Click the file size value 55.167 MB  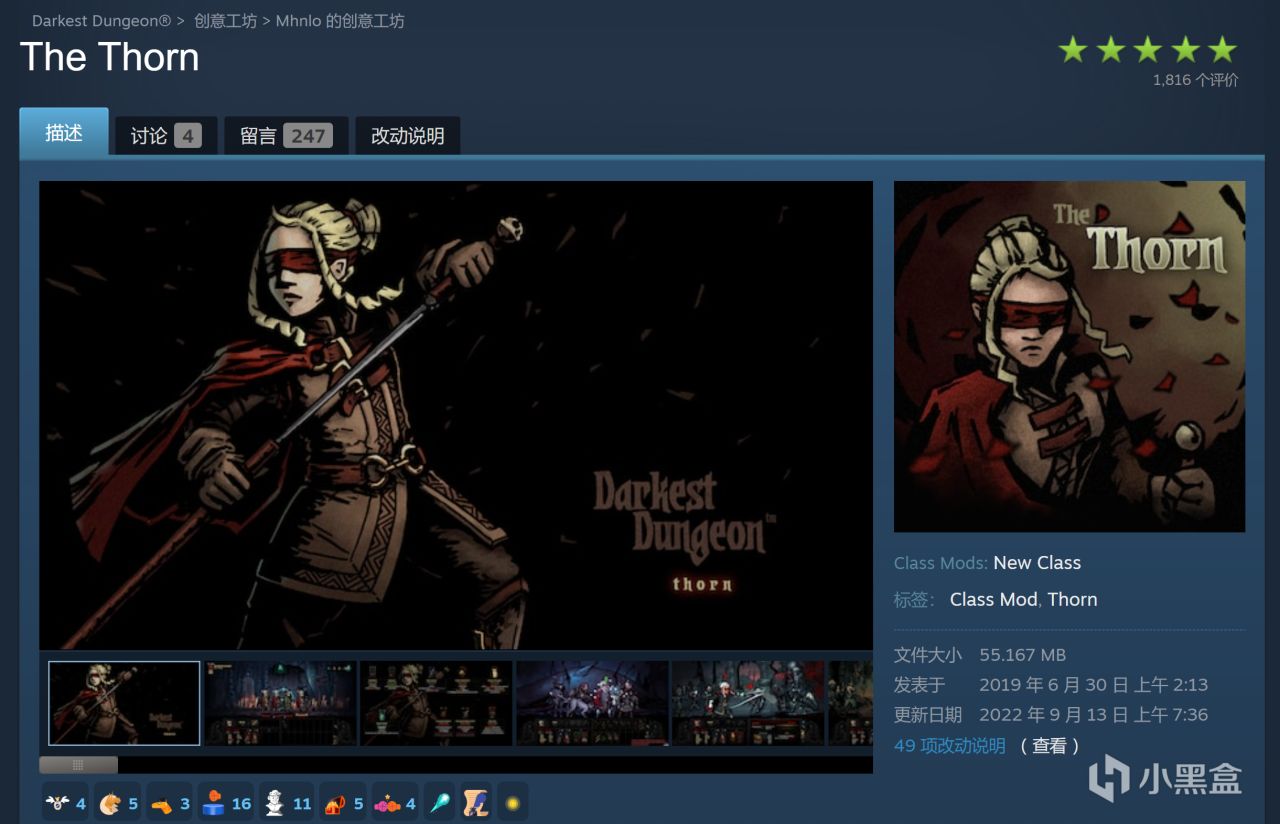point(1023,655)
